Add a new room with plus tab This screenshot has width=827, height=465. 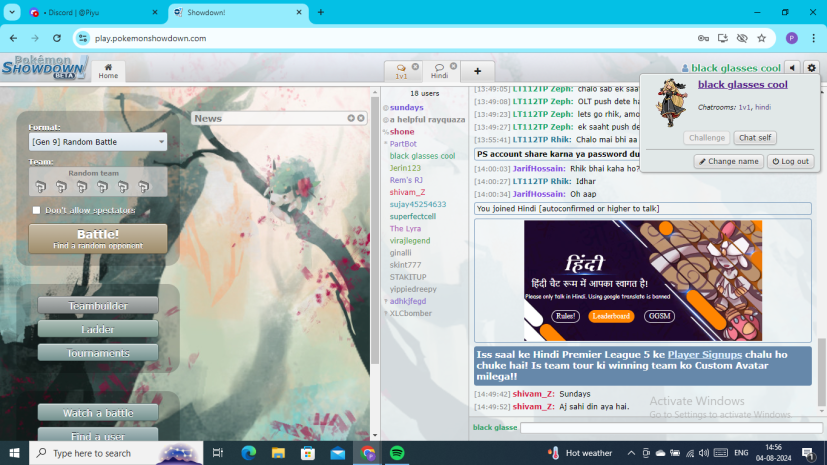tap(477, 71)
